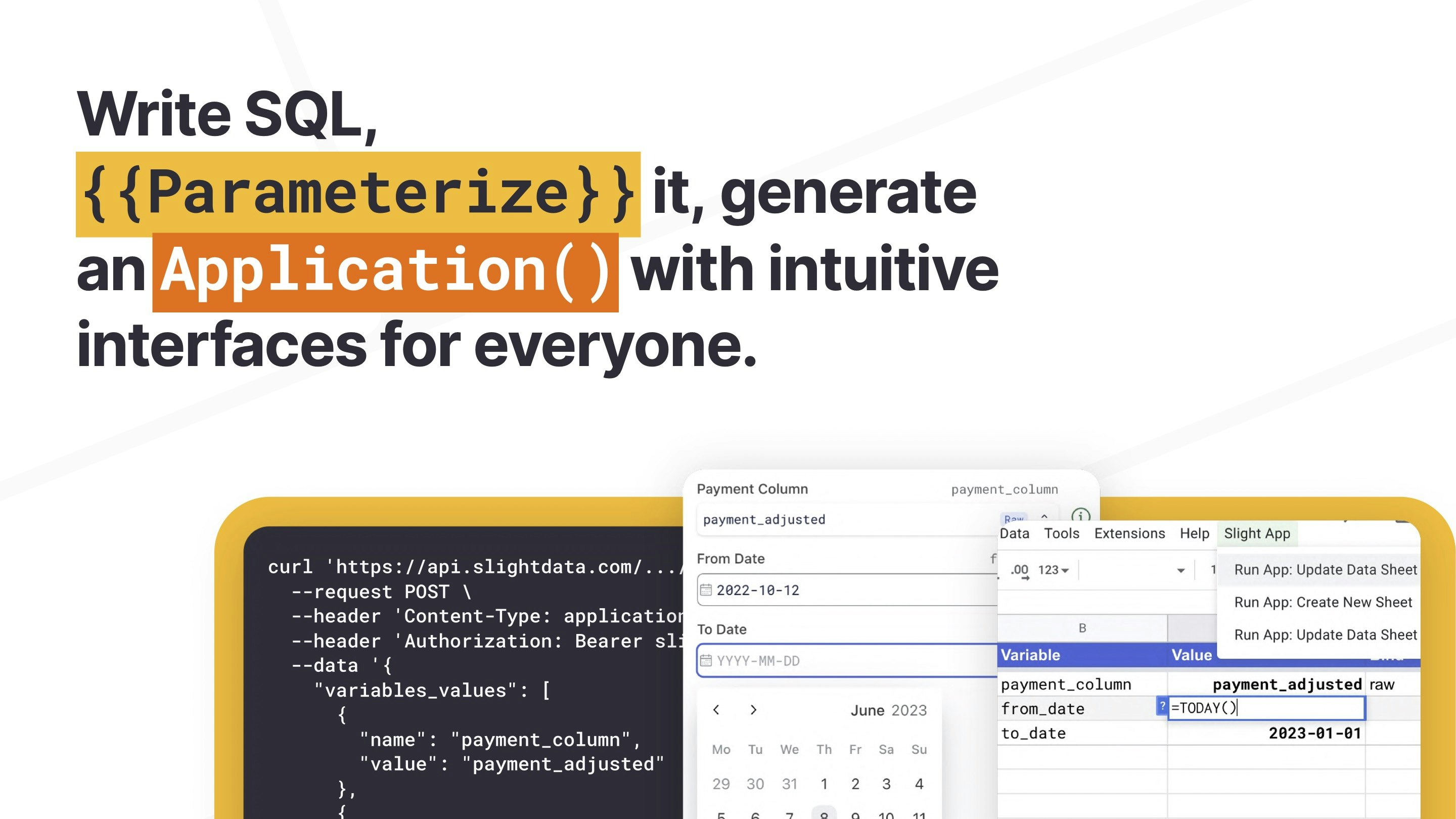Click the green info icon beside payment_adjusted
1456x819 pixels.
click(1080, 516)
